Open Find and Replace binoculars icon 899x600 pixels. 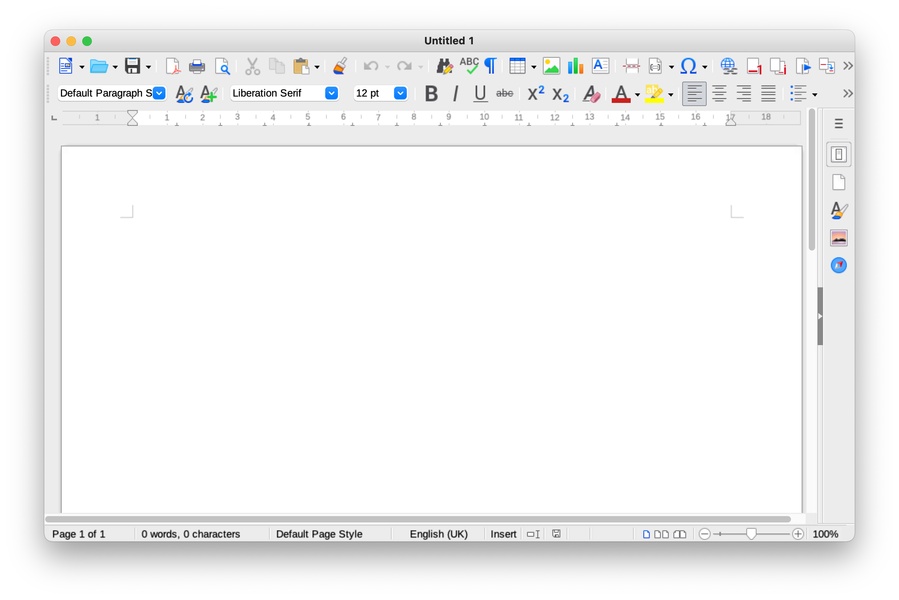pyautogui.click(x=444, y=67)
